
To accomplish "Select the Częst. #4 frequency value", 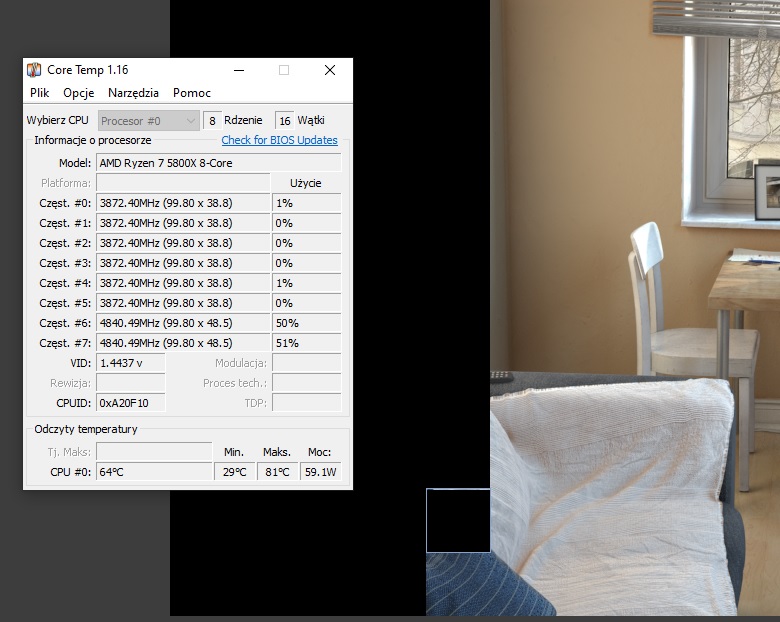I will click(x=183, y=283).
